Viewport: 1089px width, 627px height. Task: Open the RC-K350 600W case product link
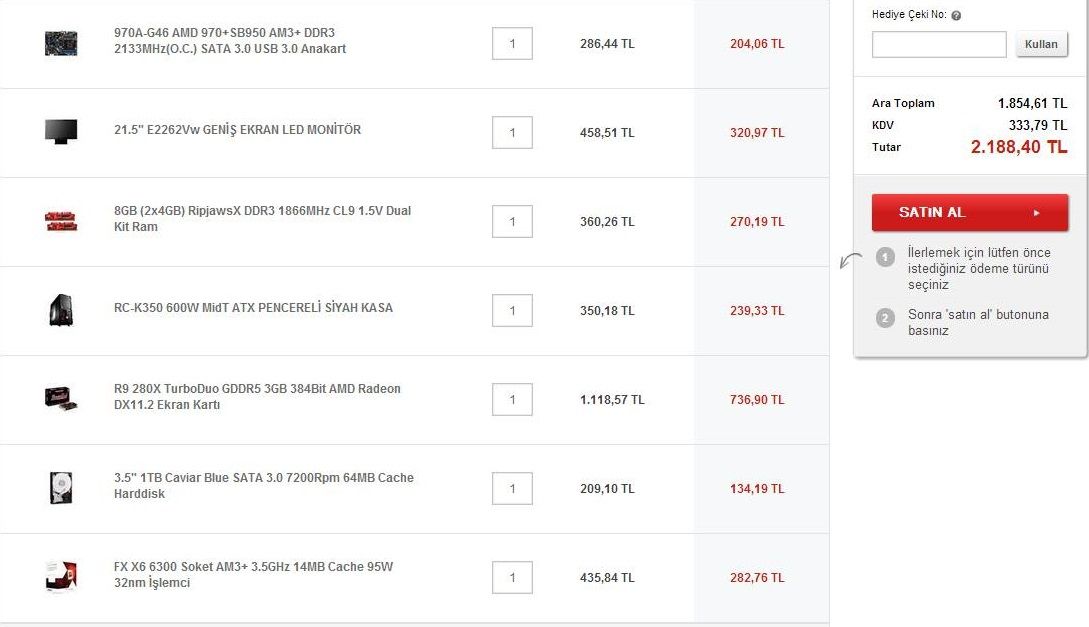[253, 308]
